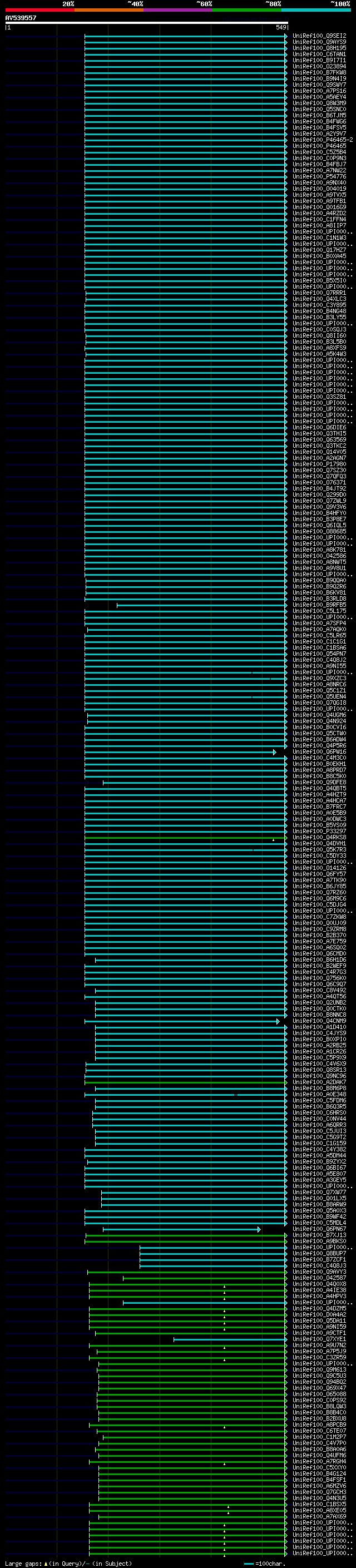
Task: Select hit label UniRef100_A7PS16
Action: (x=319, y=91)
